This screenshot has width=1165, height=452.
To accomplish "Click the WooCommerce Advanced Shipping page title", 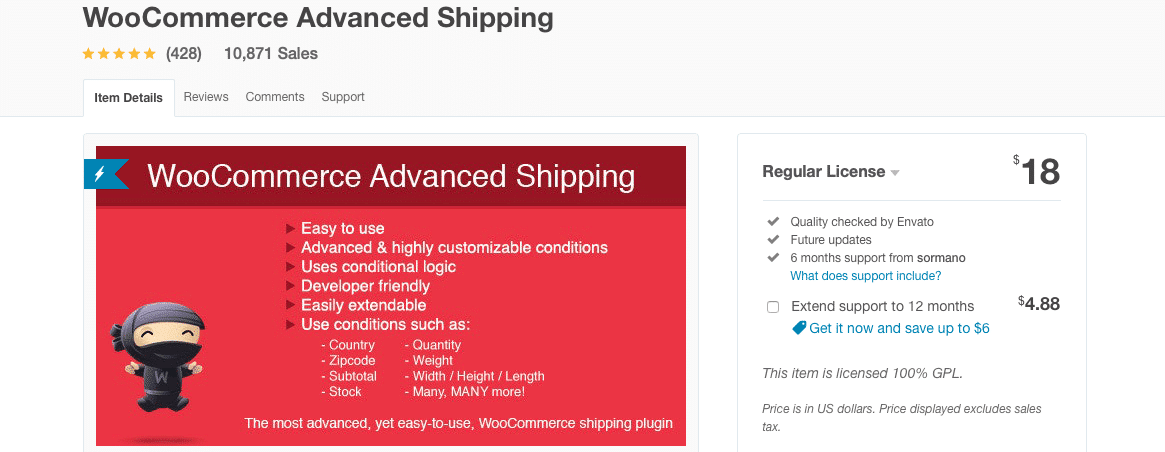I will click(318, 17).
